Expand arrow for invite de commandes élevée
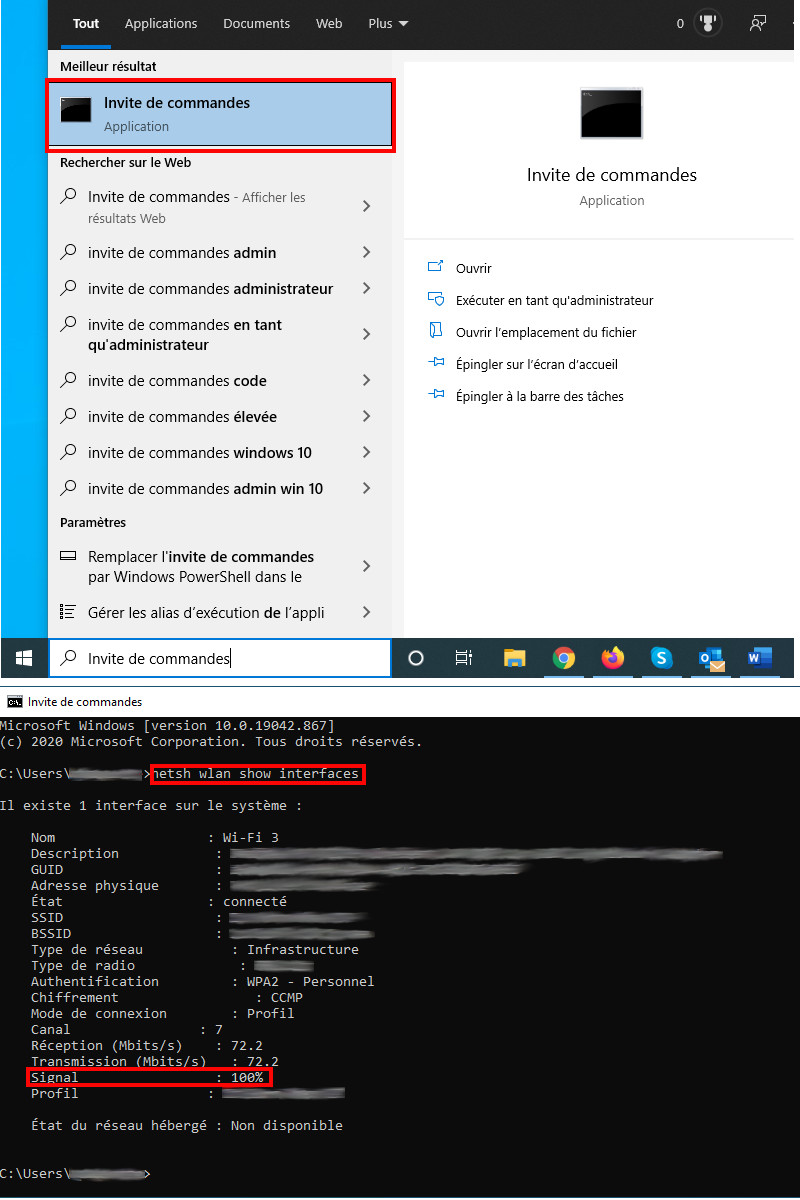The width and height of the screenshot is (800, 1200). tap(366, 416)
